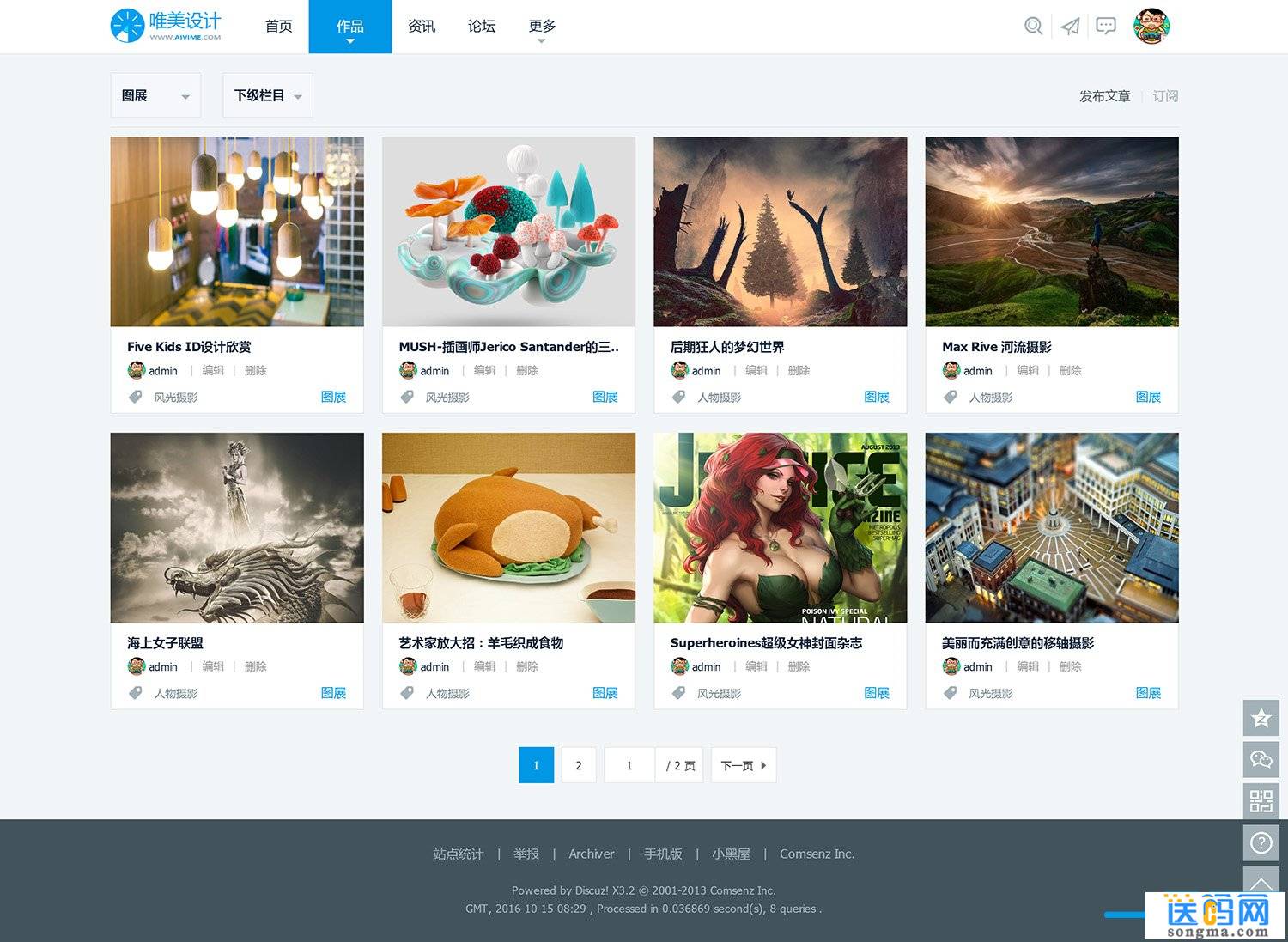Click current page 1 button
The height and width of the screenshot is (942, 1288).
coord(536,765)
